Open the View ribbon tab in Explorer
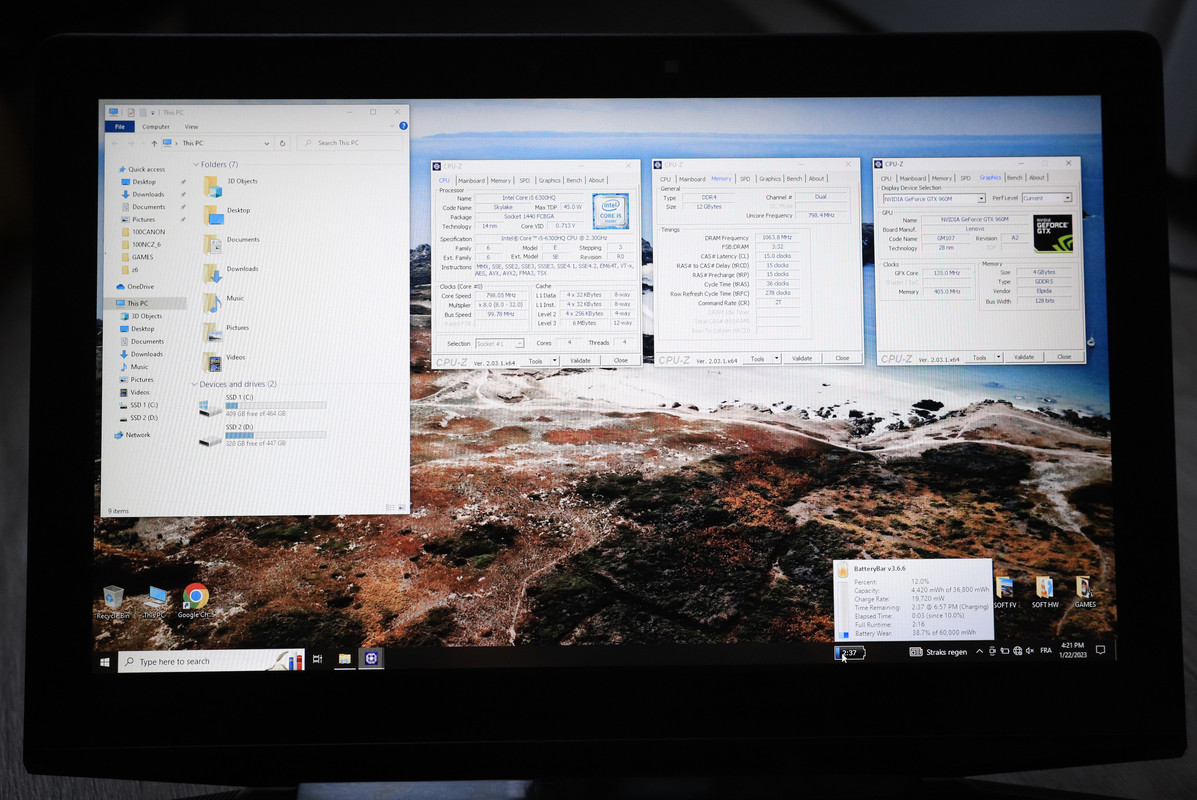 [191, 127]
